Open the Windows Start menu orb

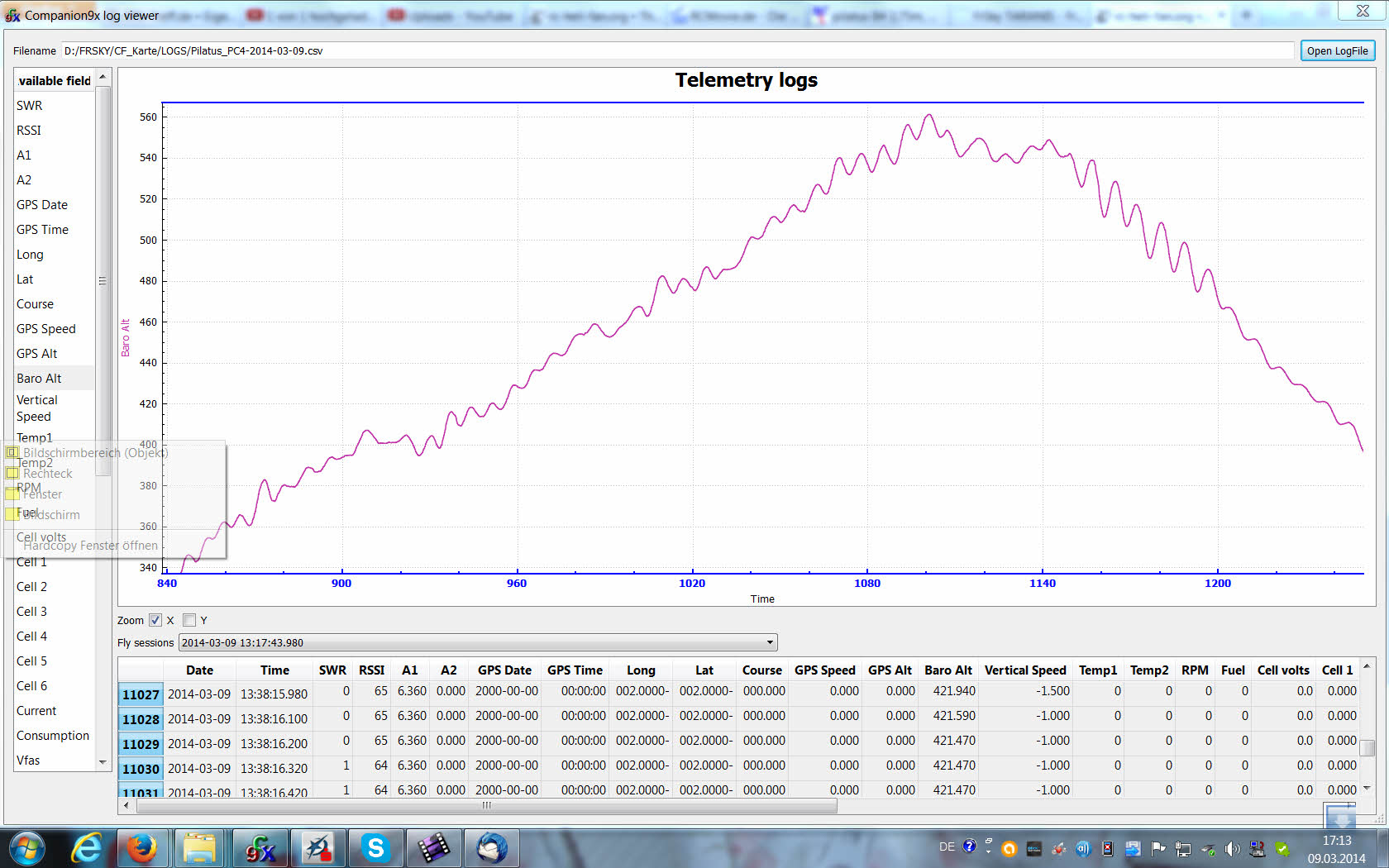[27, 848]
